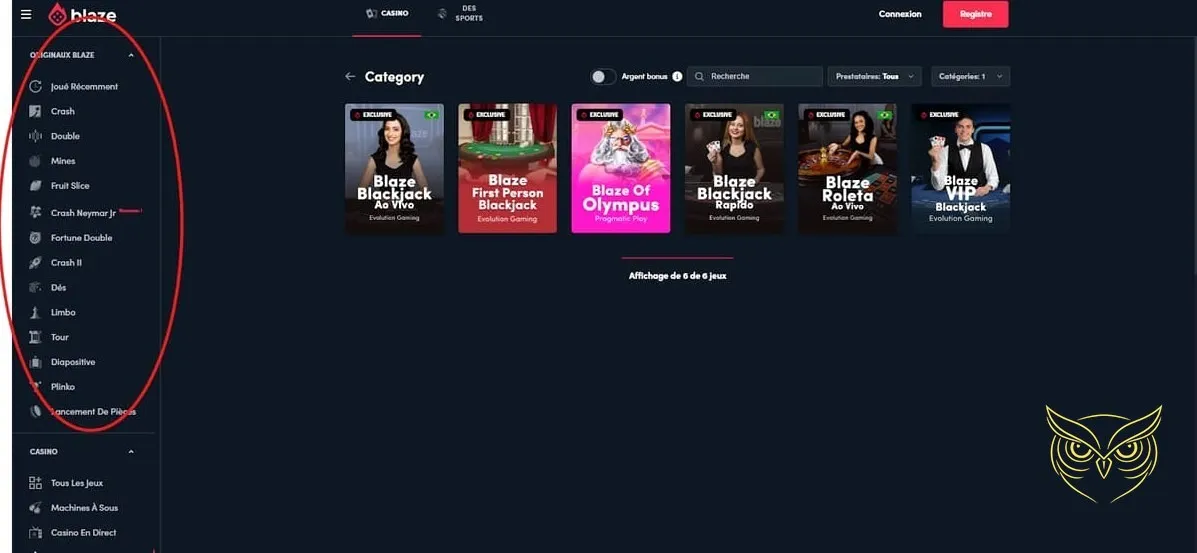Click the Dés dice icon
The image size is (1197, 553).
click(35, 288)
